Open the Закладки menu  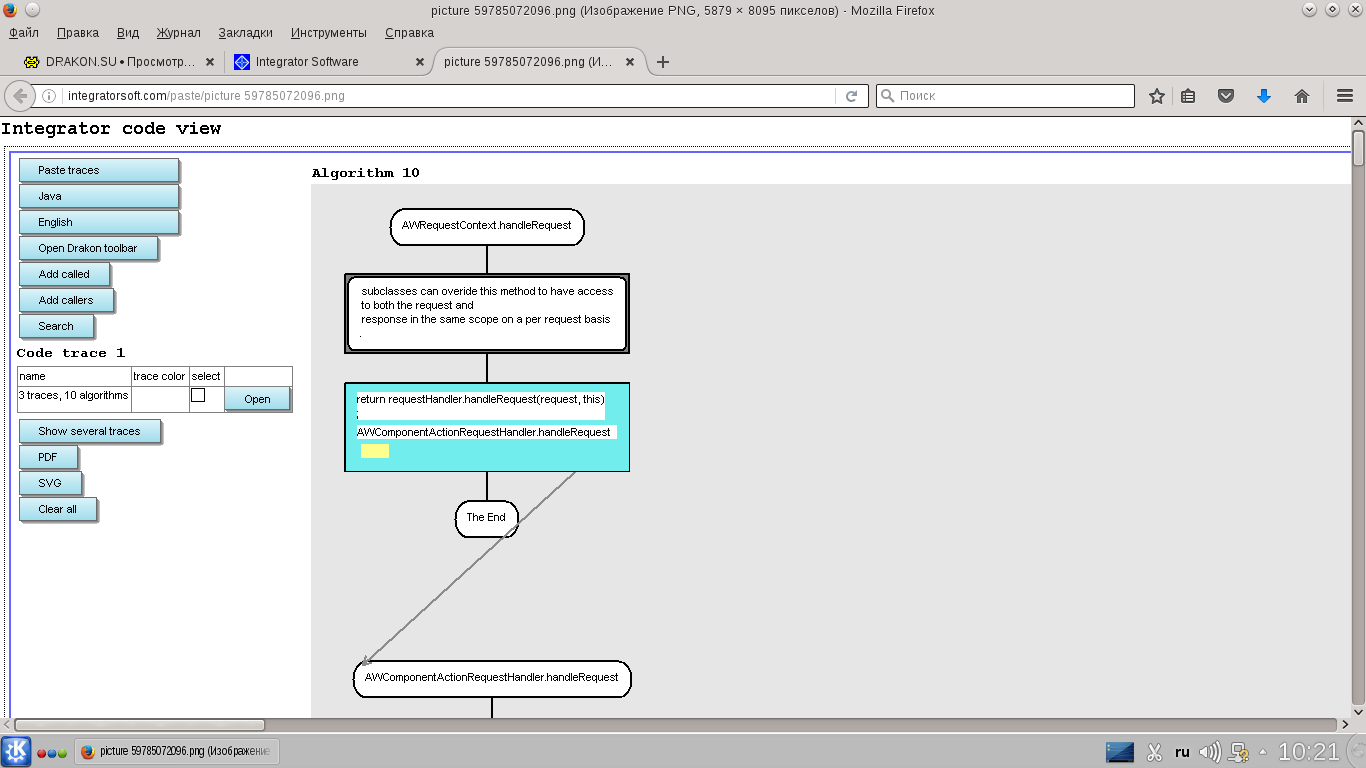tap(245, 33)
